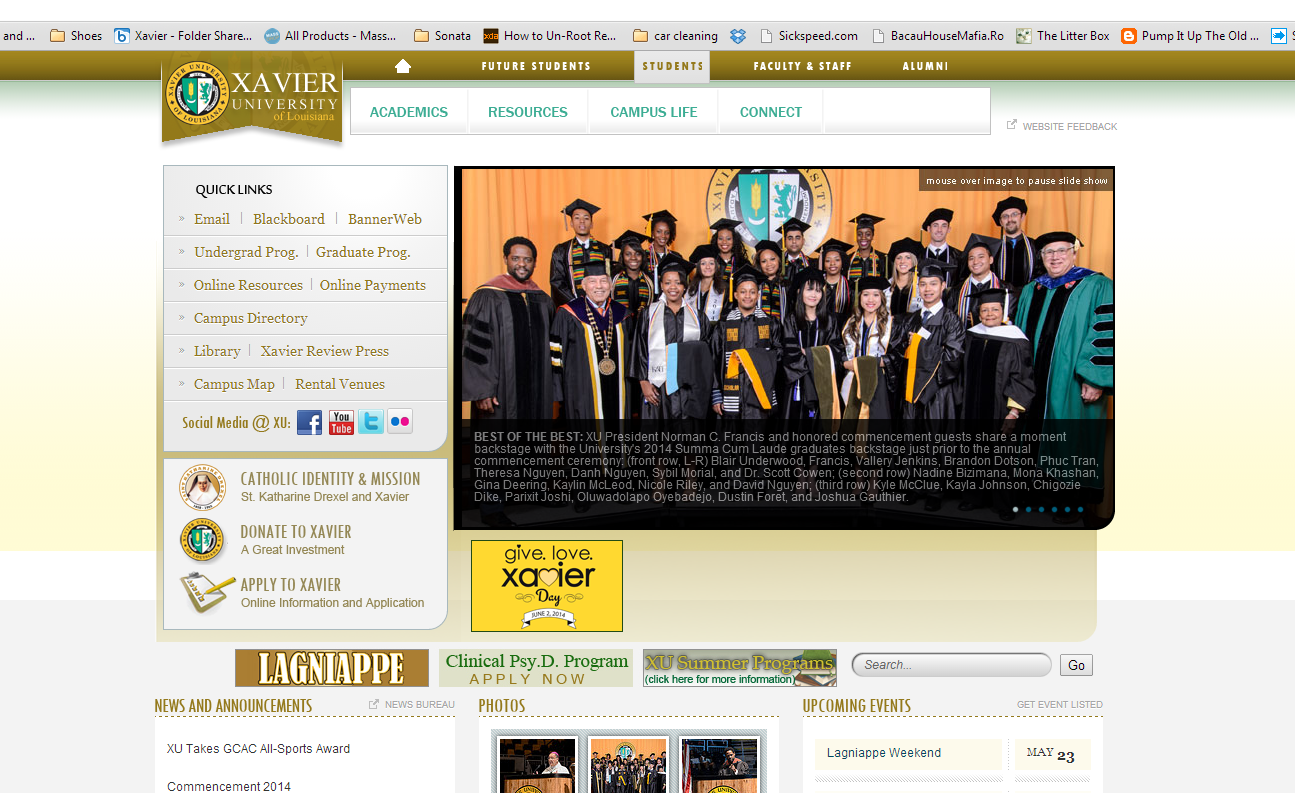Screen dimensions: 1295x793
Task: Select the Alumni tab
Action: click(x=925, y=66)
